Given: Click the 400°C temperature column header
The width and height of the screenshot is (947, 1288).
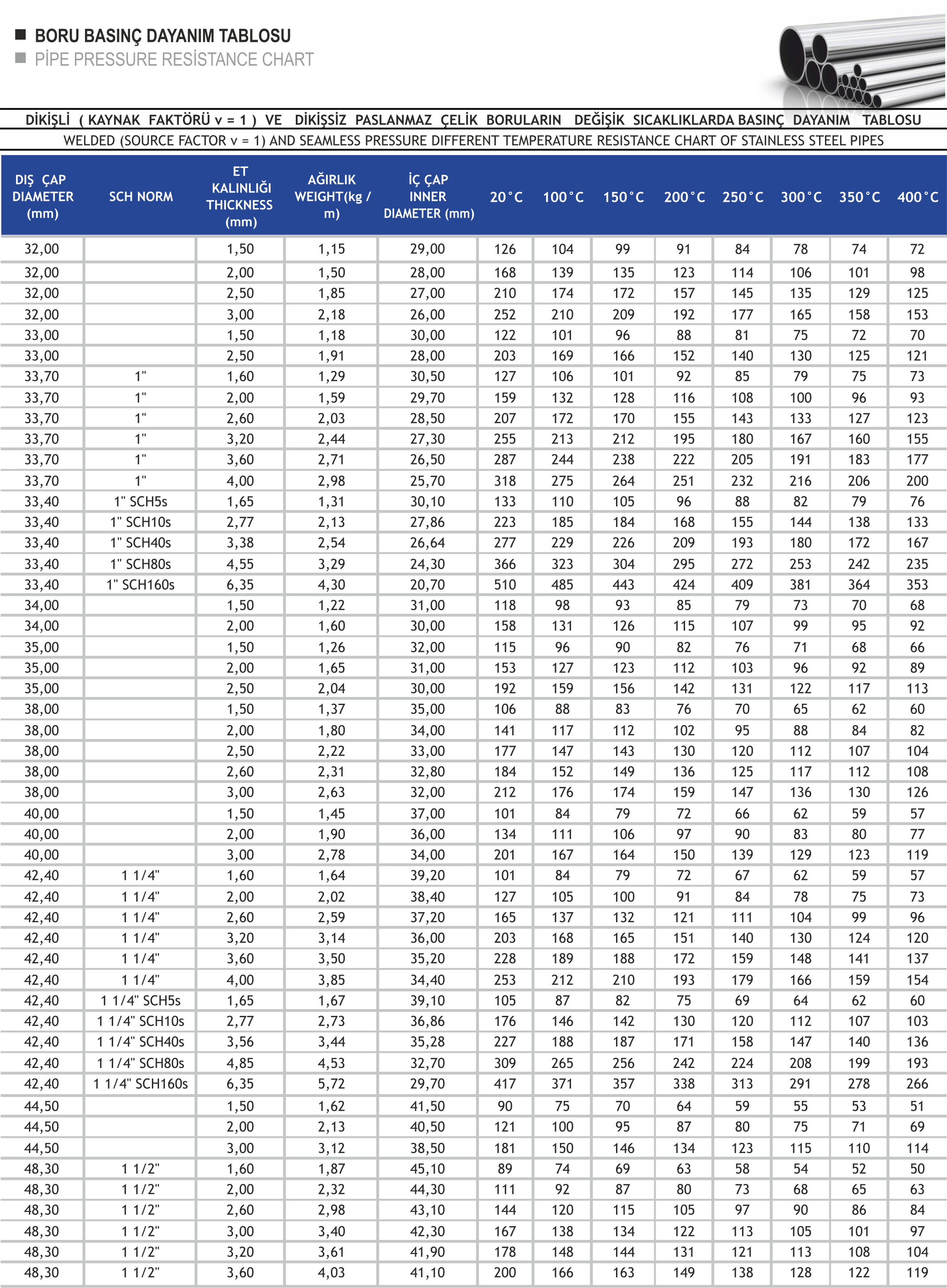Looking at the screenshot, I should [917, 197].
